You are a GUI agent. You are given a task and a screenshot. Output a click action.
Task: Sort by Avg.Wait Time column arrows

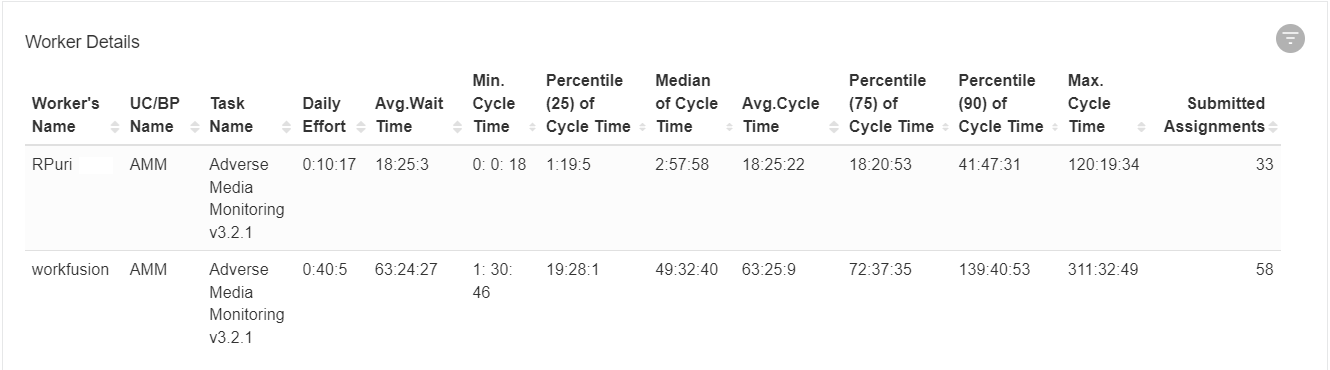click(x=458, y=127)
